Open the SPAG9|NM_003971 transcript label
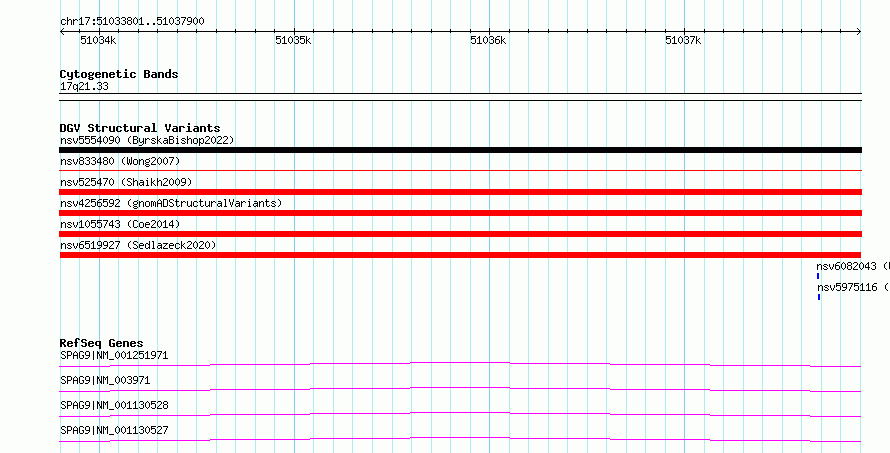The height and width of the screenshot is (453, 890). point(105,380)
